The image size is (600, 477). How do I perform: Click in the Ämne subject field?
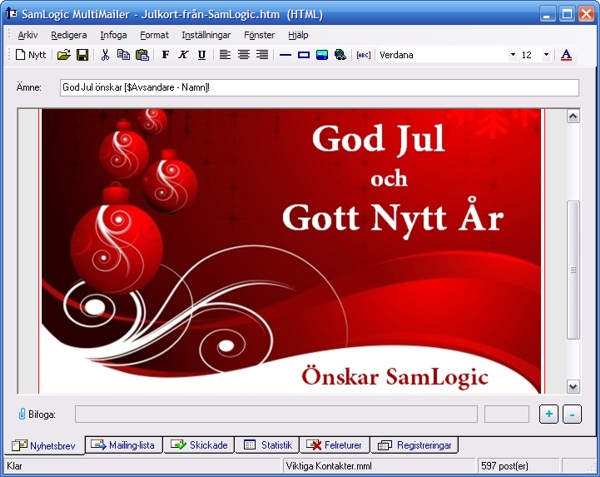pyautogui.click(x=320, y=88)
